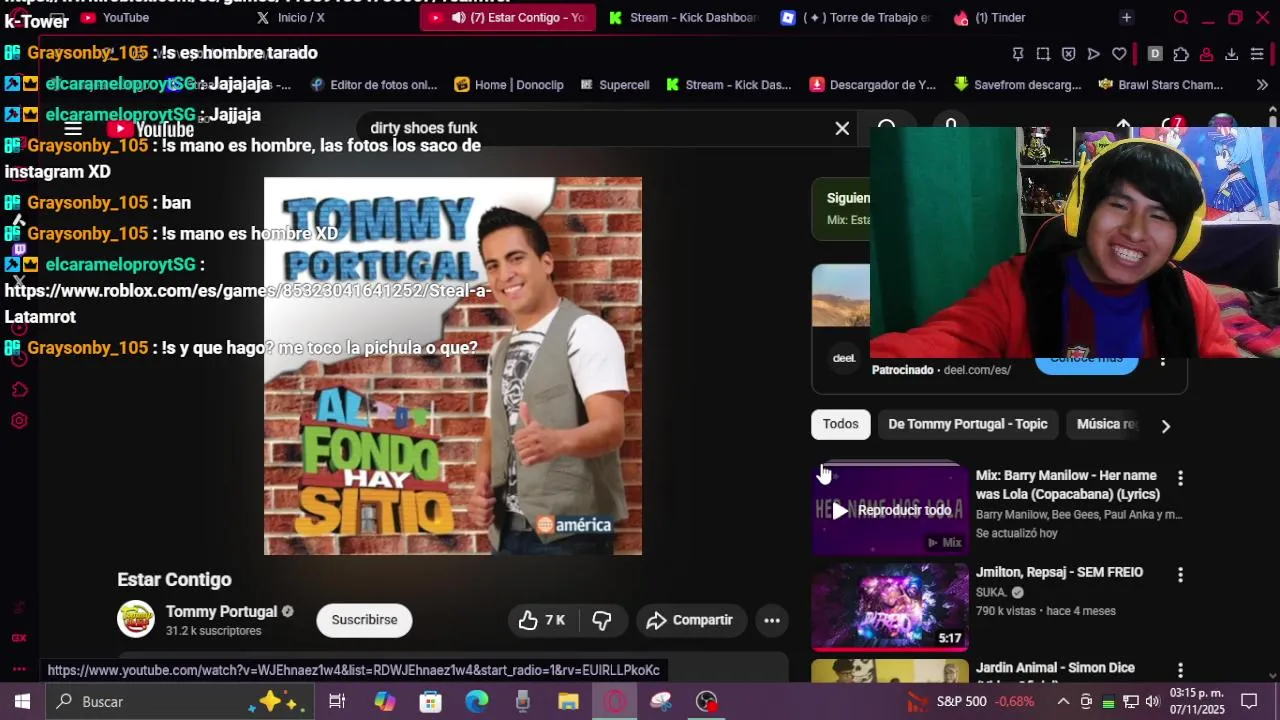Open a new browser tab with plus

(x=1126, y=17)
